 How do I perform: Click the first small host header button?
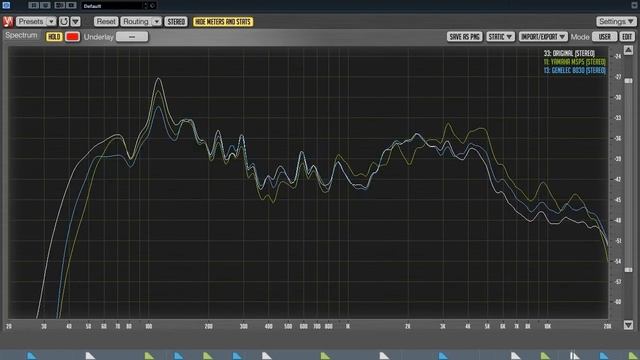click(33, 5)
